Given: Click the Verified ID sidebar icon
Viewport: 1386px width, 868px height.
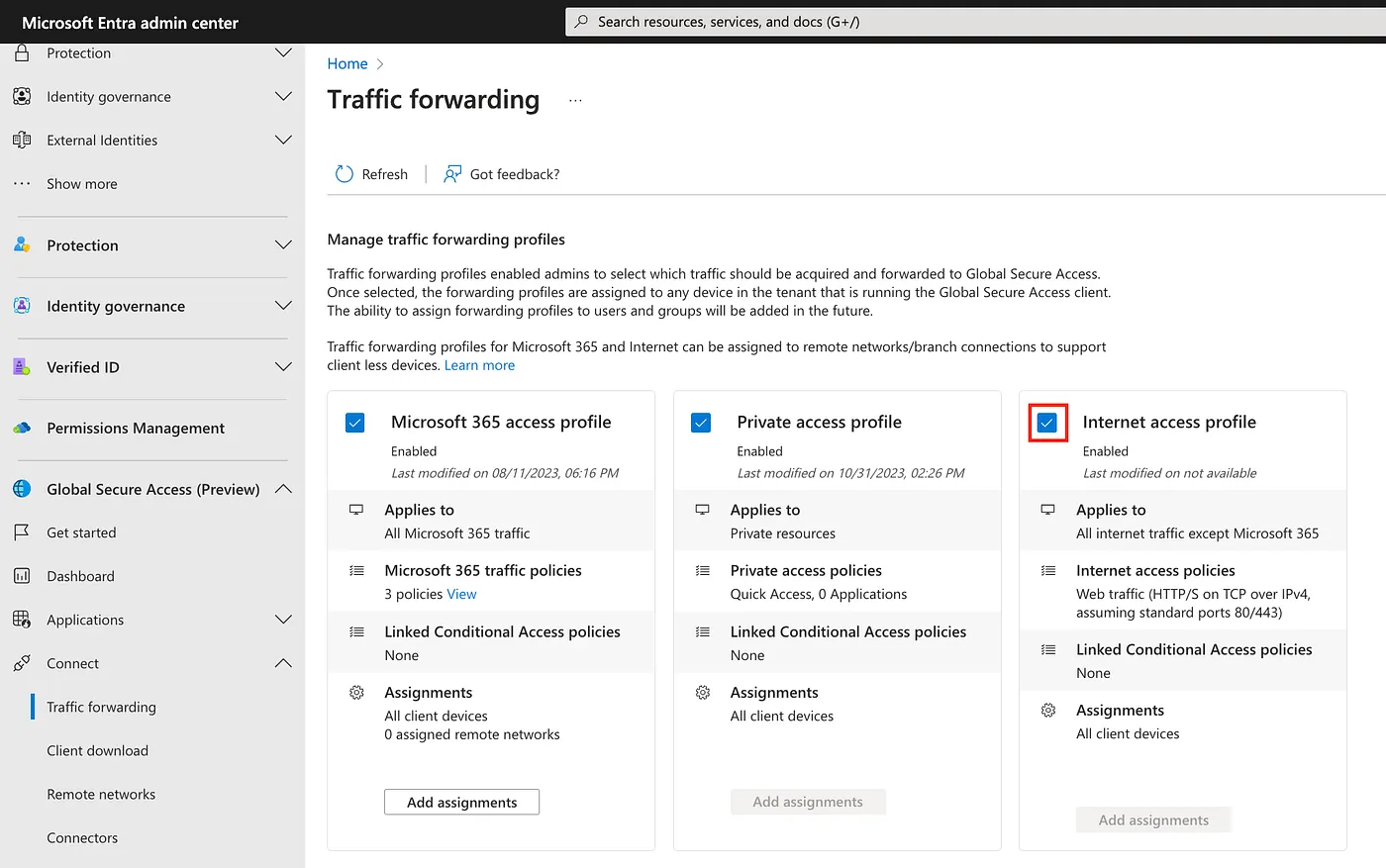Looking at the screenshot, I should pos(22,367).
